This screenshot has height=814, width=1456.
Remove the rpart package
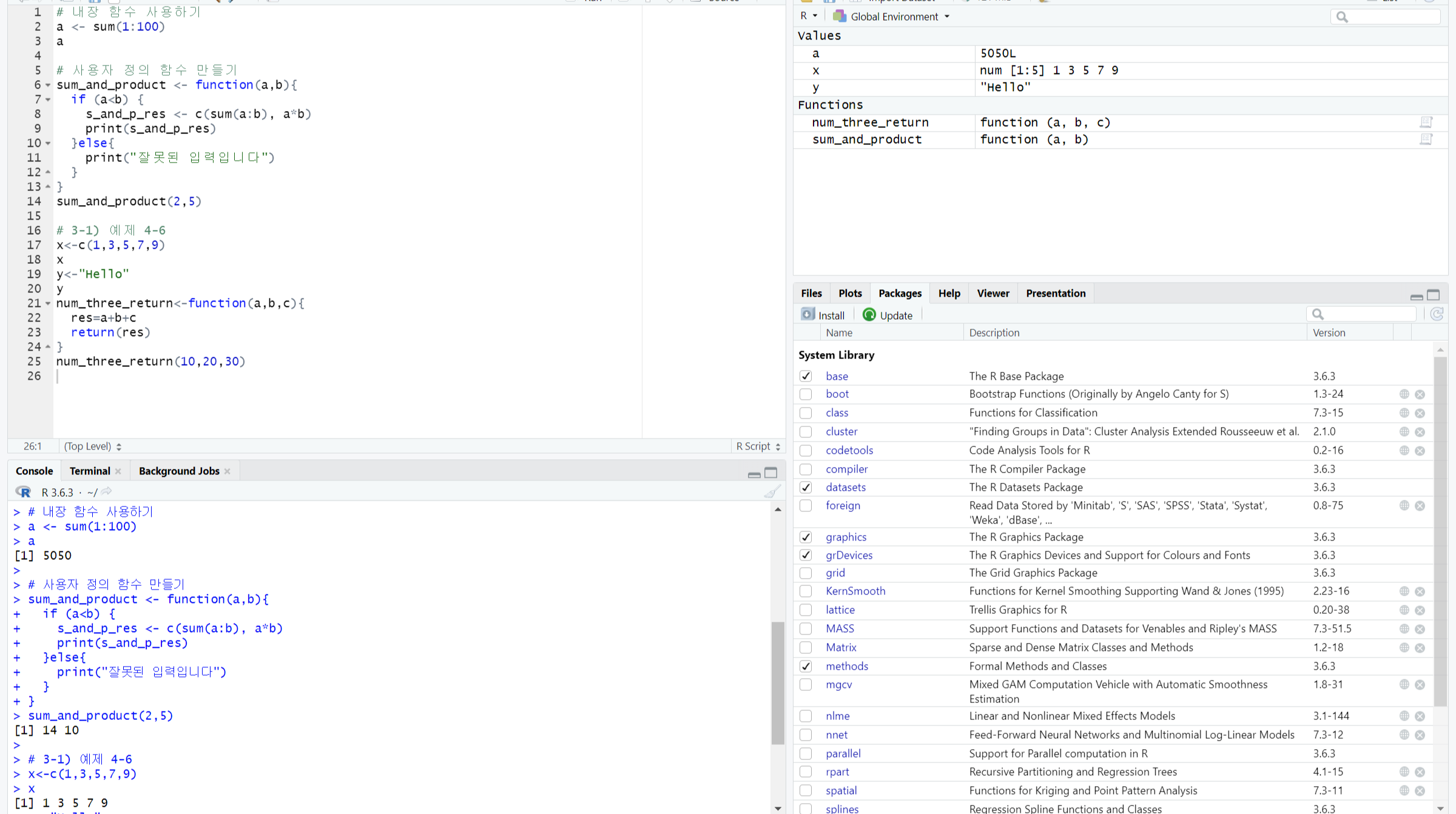point(1420,772)
